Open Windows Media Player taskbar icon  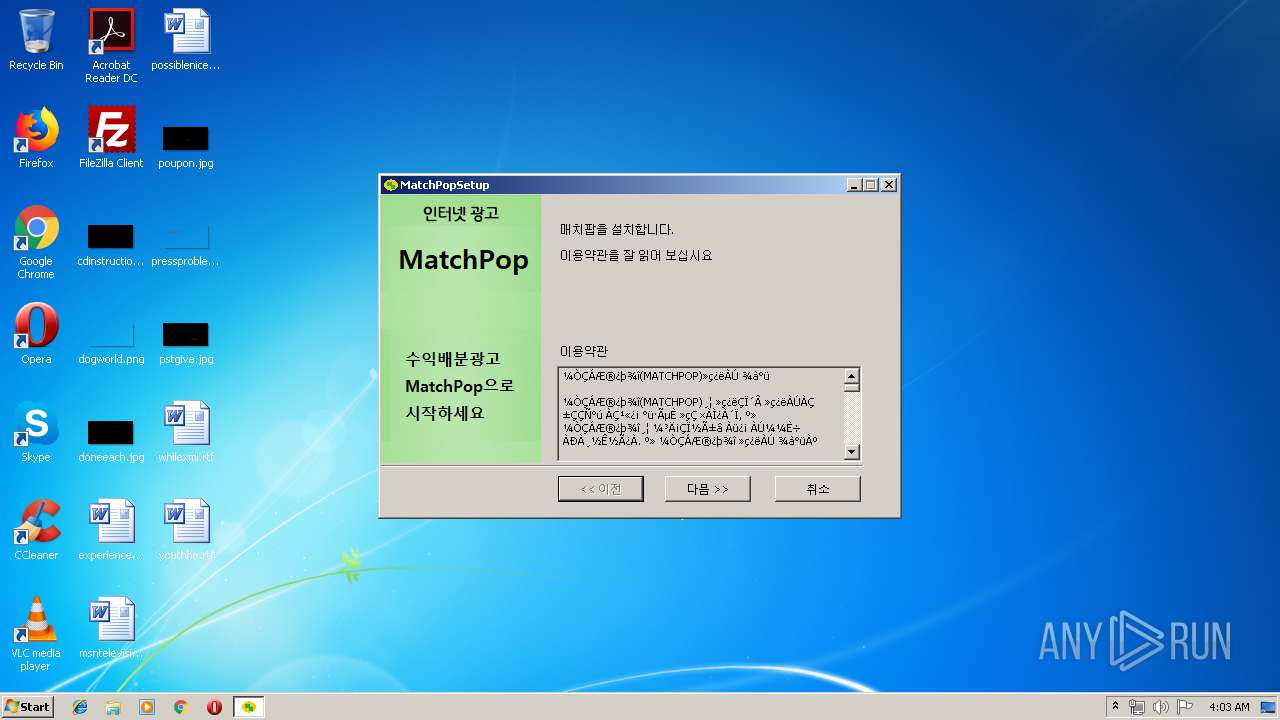pyautogui.click(x=147, y=707)
